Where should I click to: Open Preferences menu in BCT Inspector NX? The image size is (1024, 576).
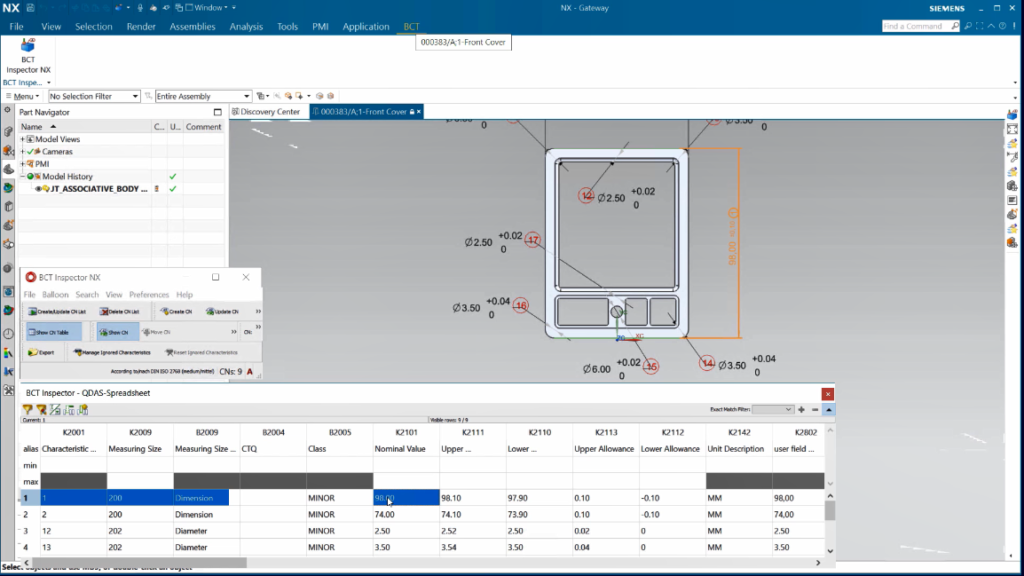tap(149, 295)
